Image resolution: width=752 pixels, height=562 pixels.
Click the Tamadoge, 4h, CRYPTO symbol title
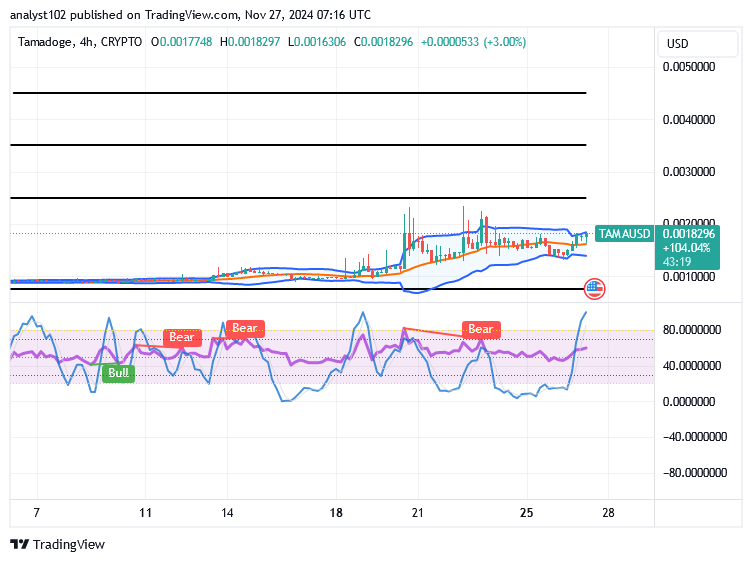[80, 42]
